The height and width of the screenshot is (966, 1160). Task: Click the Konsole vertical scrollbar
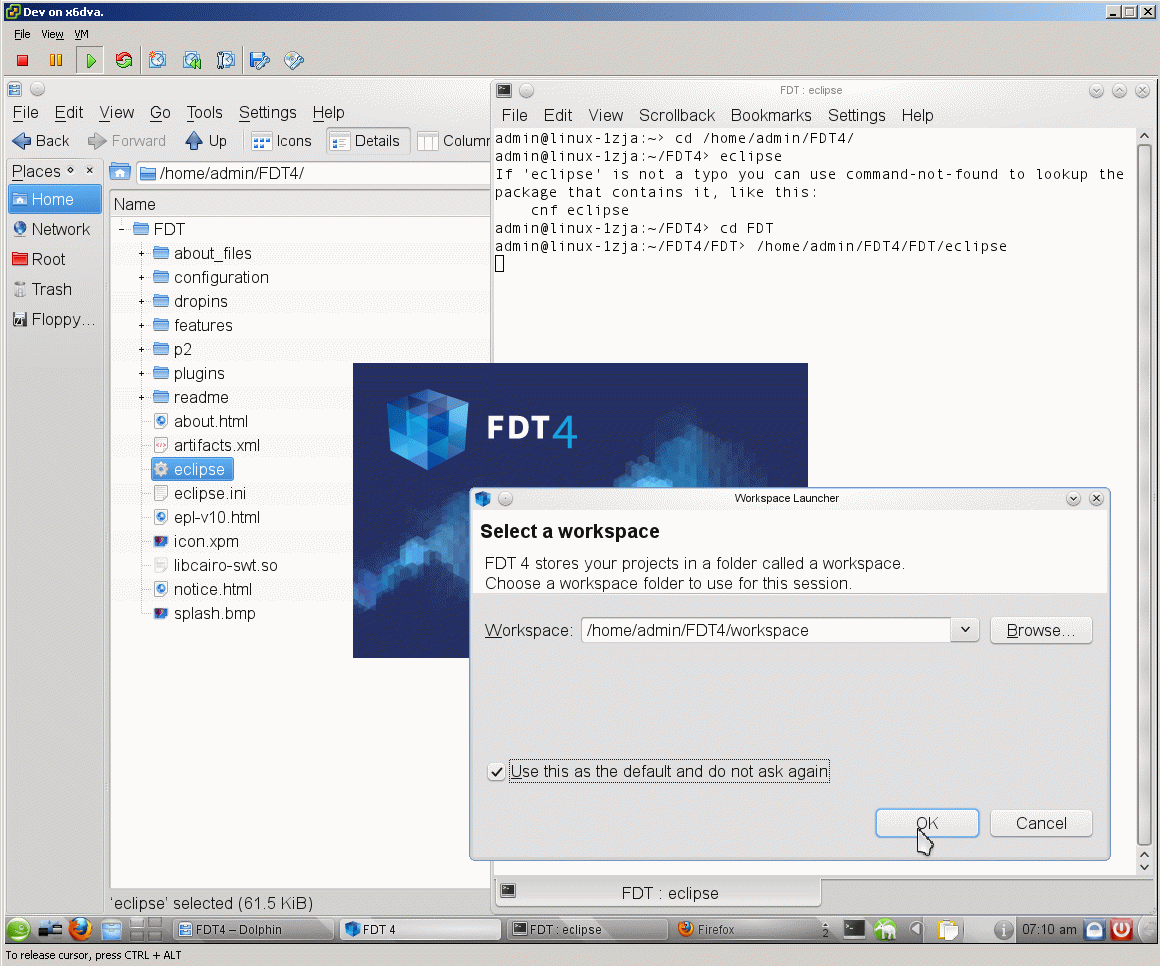1144,492
